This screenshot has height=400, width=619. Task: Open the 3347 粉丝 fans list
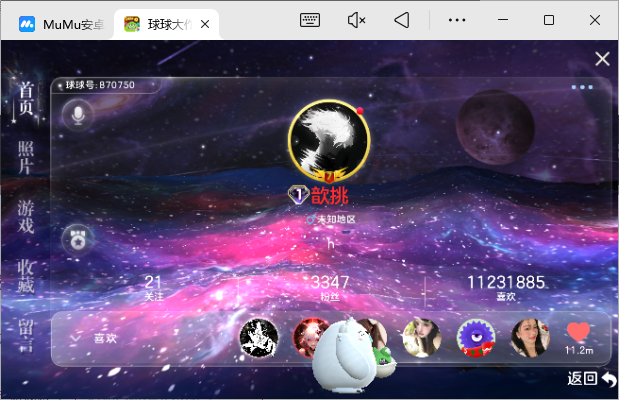330,288
